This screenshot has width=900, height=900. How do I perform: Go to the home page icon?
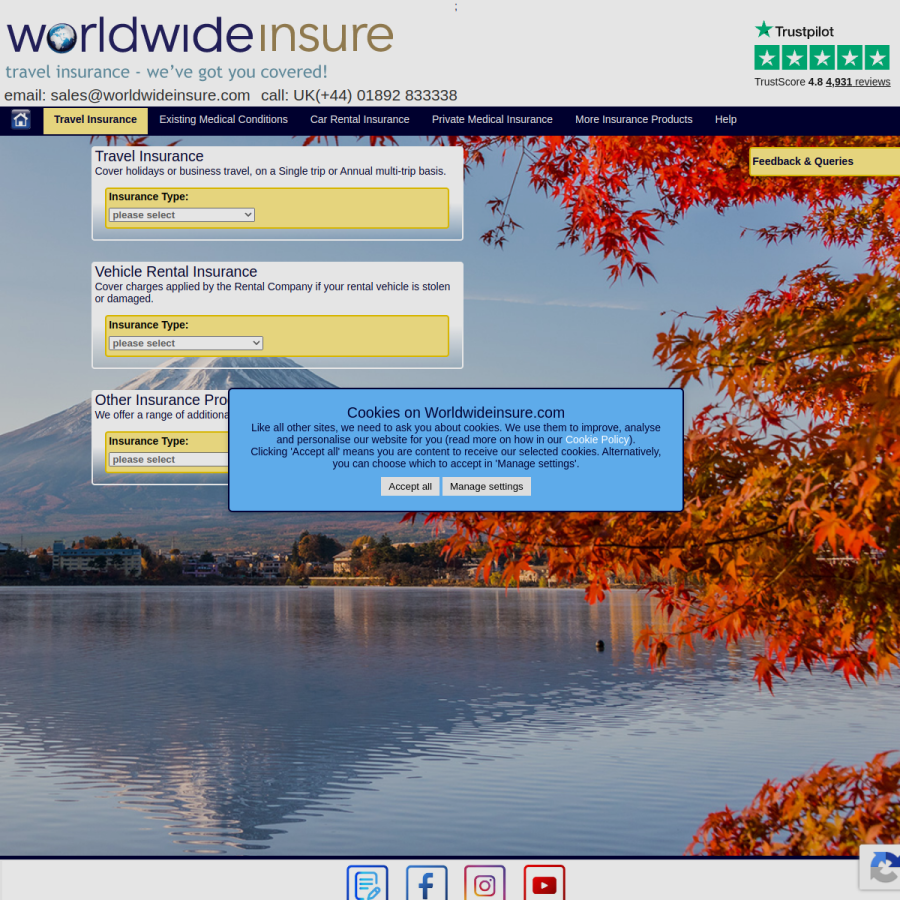point(21,119)
